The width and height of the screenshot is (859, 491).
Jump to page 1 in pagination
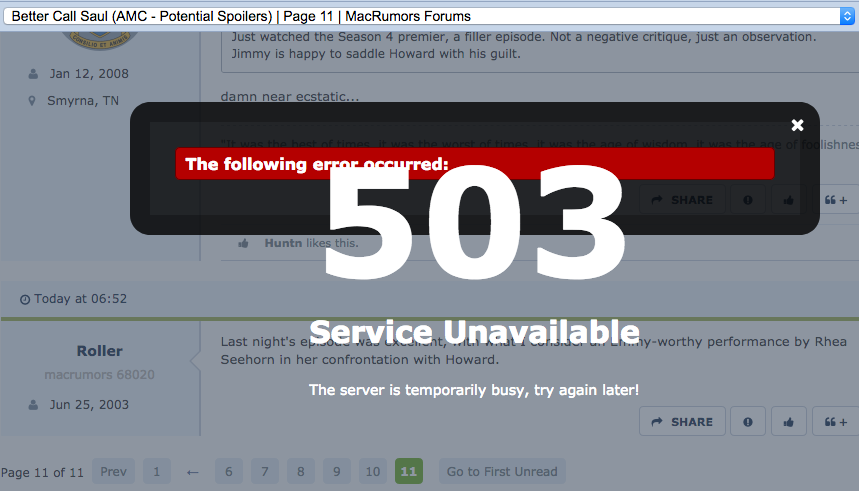tap(157, 471)
